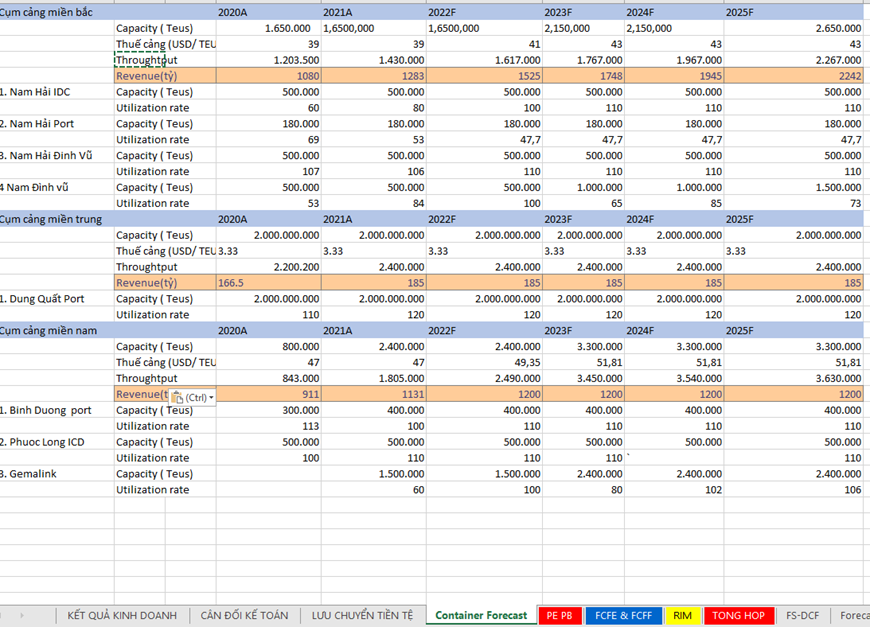870x627 pixels.
Task: Click the Paste Options clipboard icon
Action: tap(177, 397)
